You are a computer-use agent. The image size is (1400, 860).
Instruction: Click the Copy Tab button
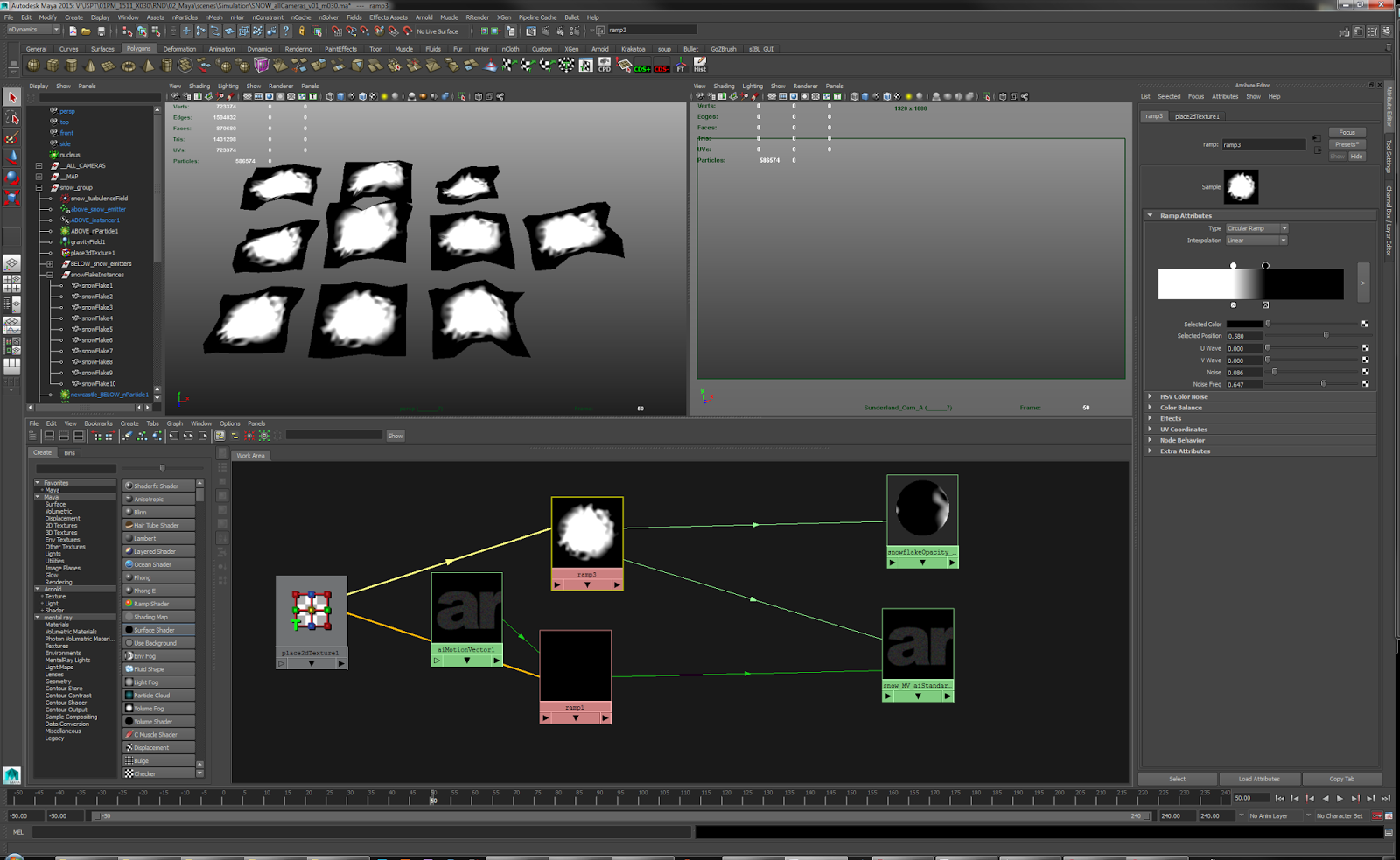tap(1343, 778)
